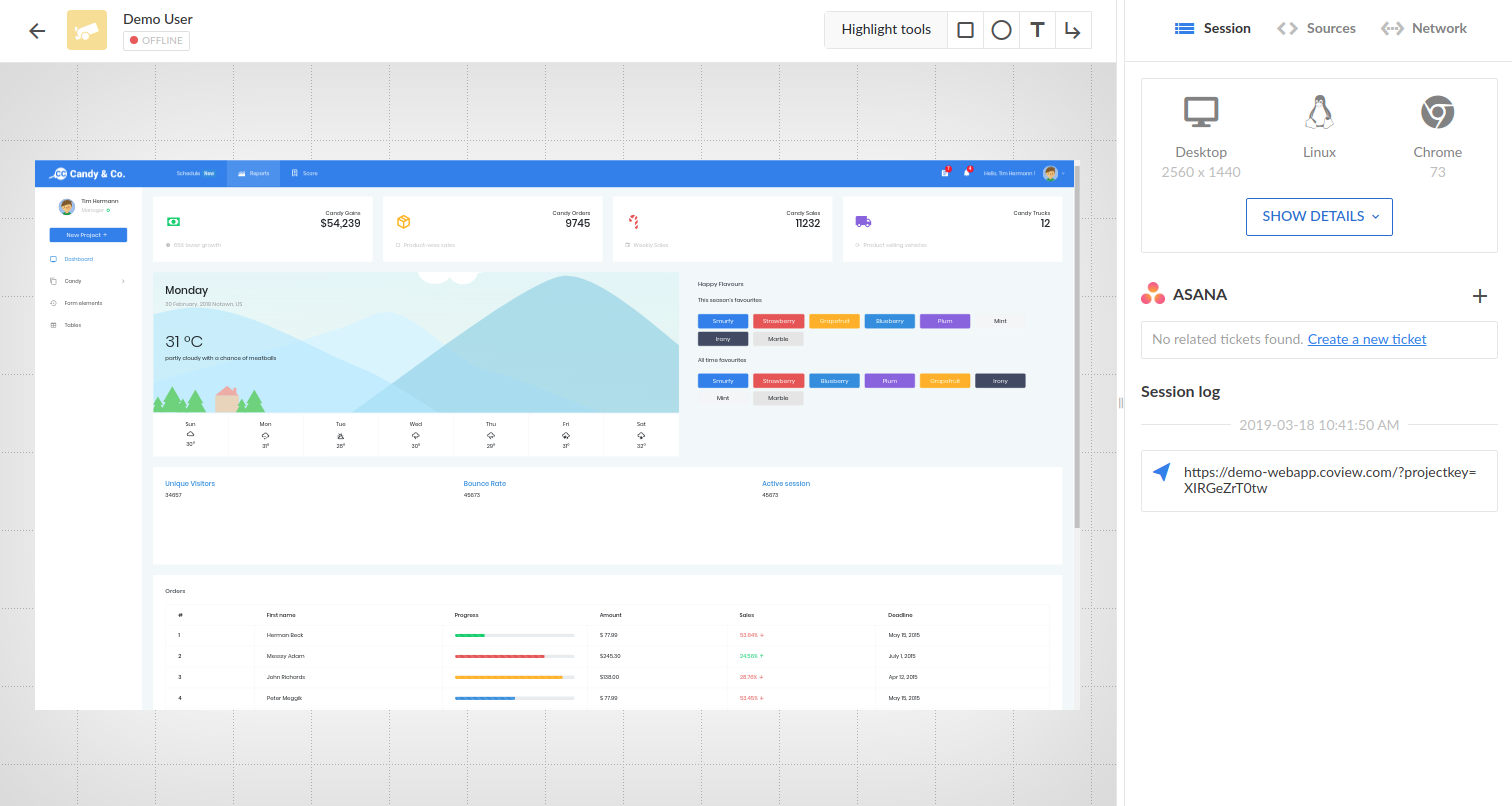Open the Schedule nav item
The image size is (1512, 806).
click(195, 173)
